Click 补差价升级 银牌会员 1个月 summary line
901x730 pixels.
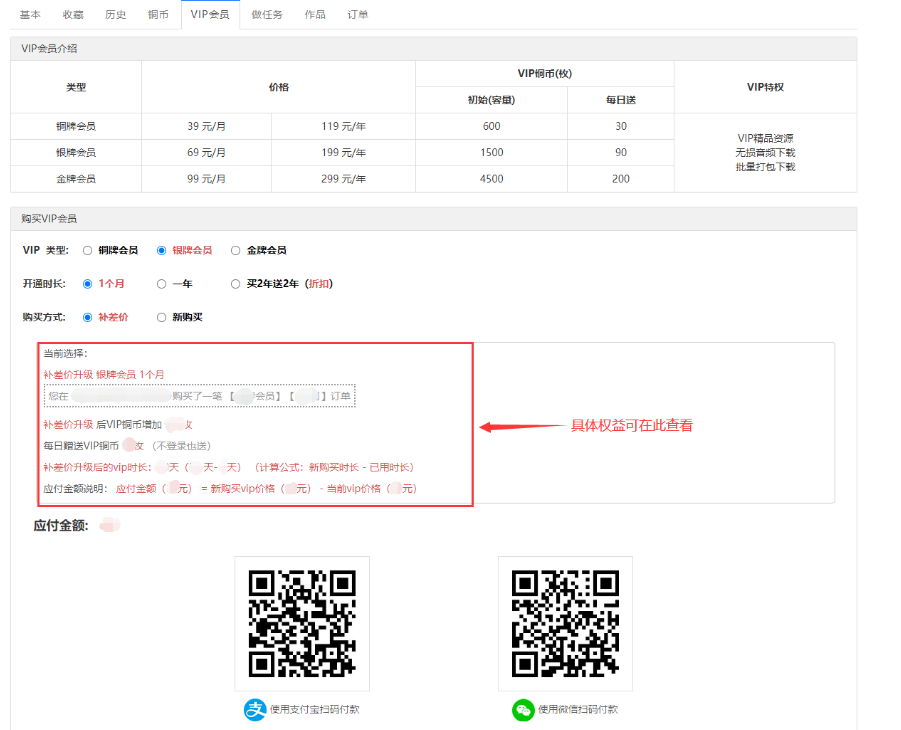pyautogui.click(x=104, y=375)
